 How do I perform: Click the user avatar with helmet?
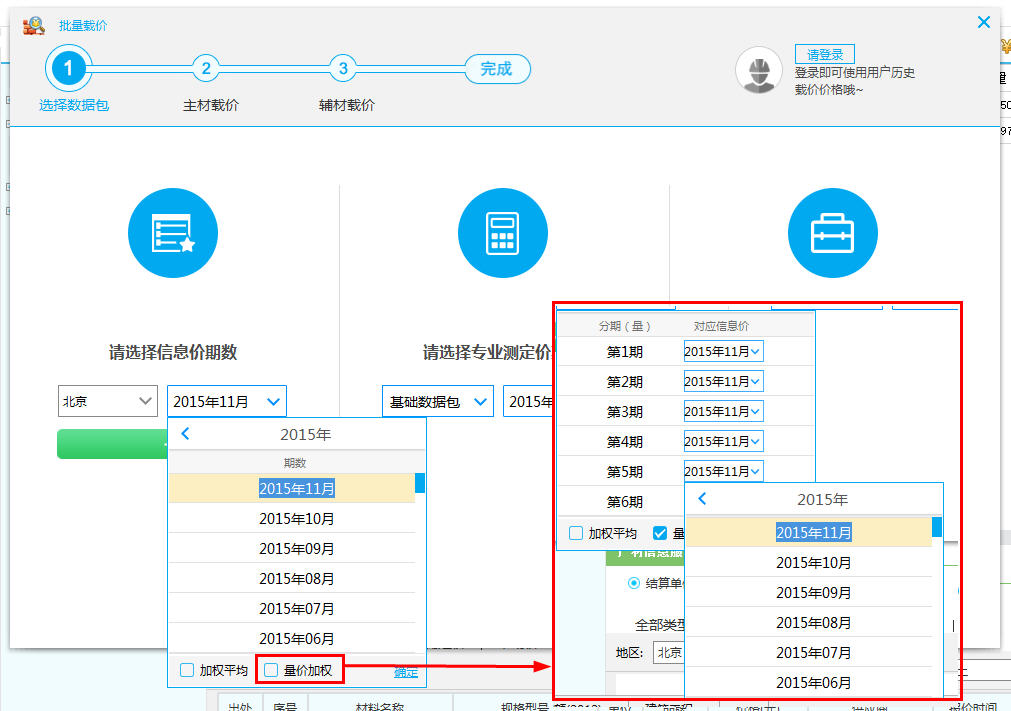759,71
